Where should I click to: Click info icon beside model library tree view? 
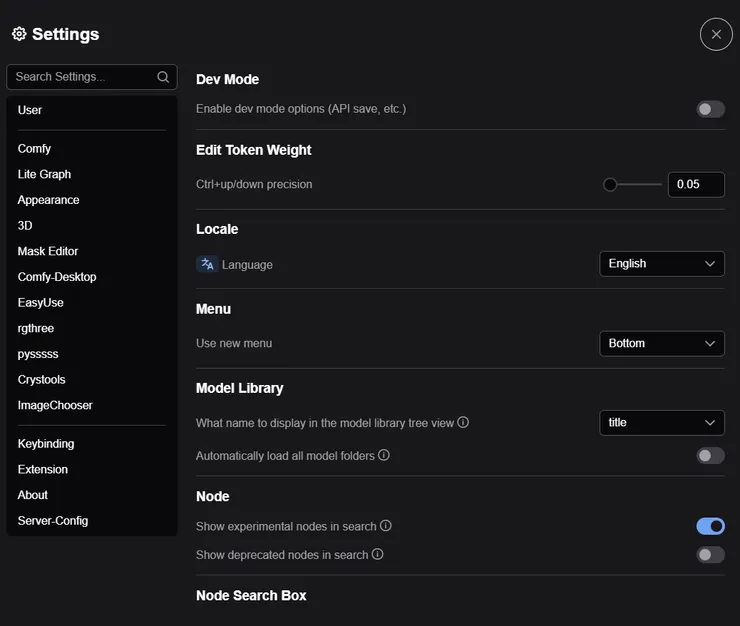coord(463,422)
